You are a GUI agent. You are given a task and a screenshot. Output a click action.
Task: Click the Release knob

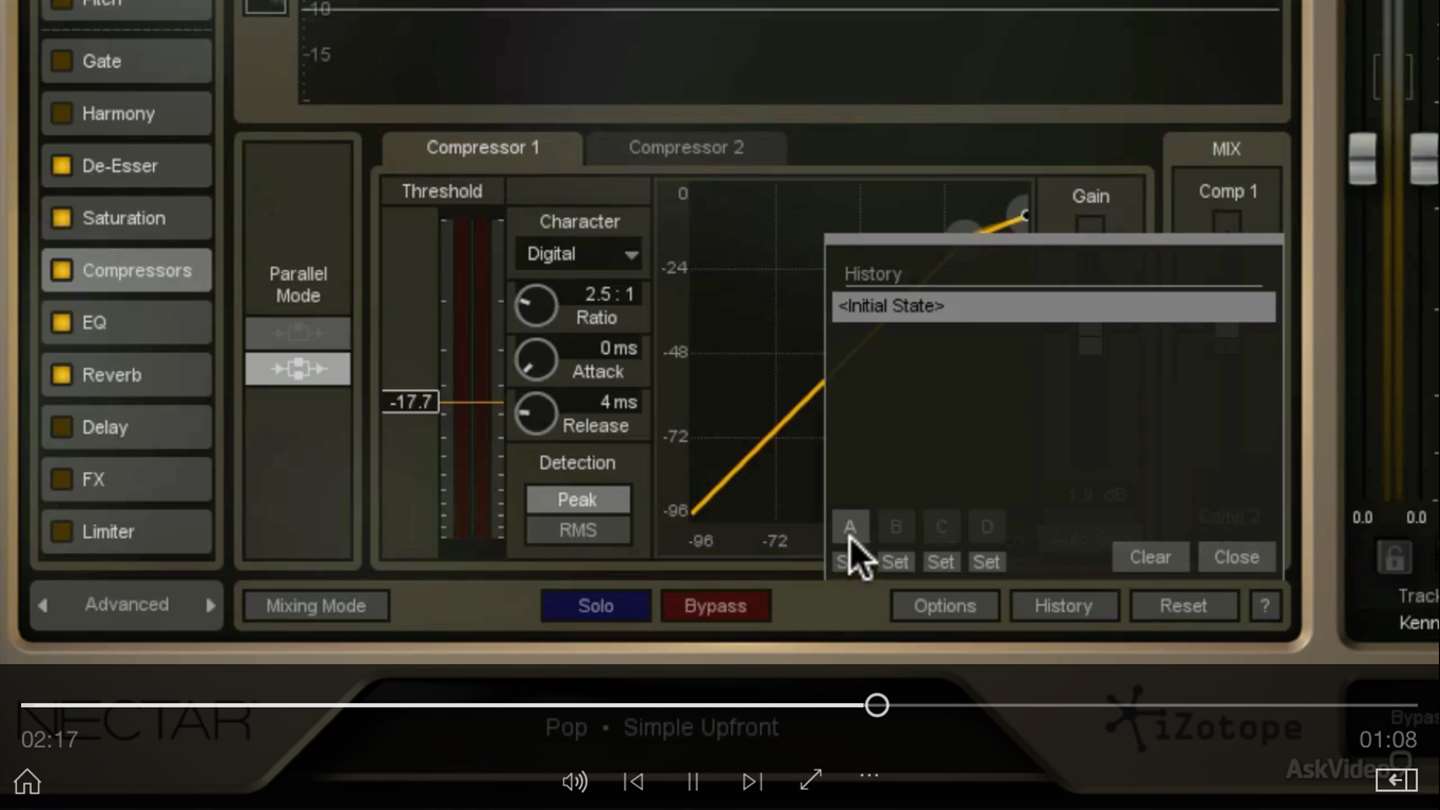(x=536, y=413)
